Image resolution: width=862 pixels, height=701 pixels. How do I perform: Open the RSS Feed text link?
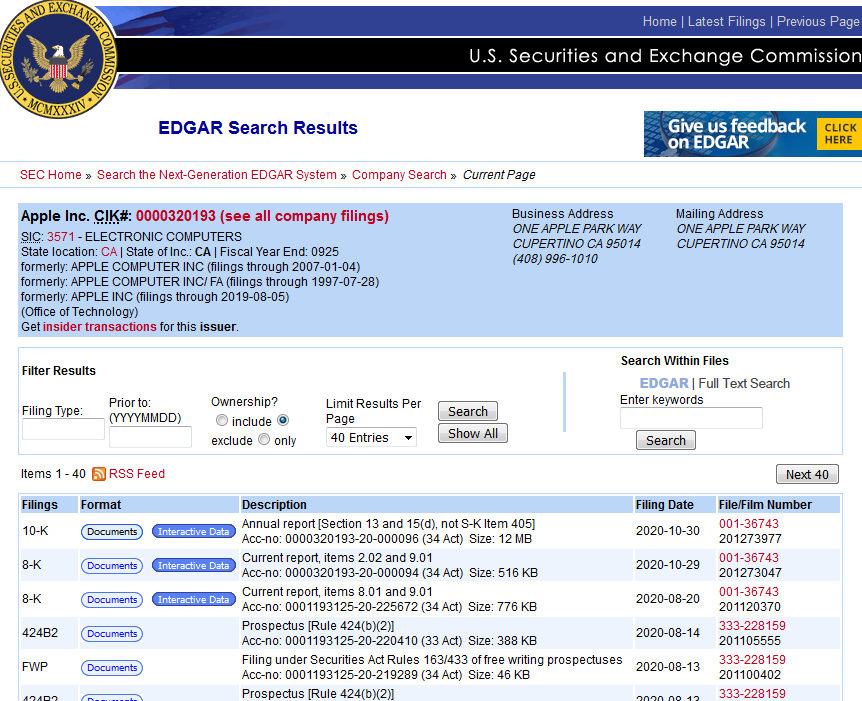pyautogui.click(x=137, y=474)
